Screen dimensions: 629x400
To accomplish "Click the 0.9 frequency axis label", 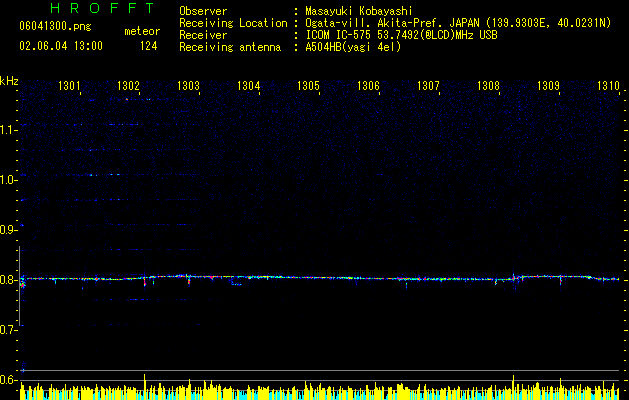I will 8,230.
